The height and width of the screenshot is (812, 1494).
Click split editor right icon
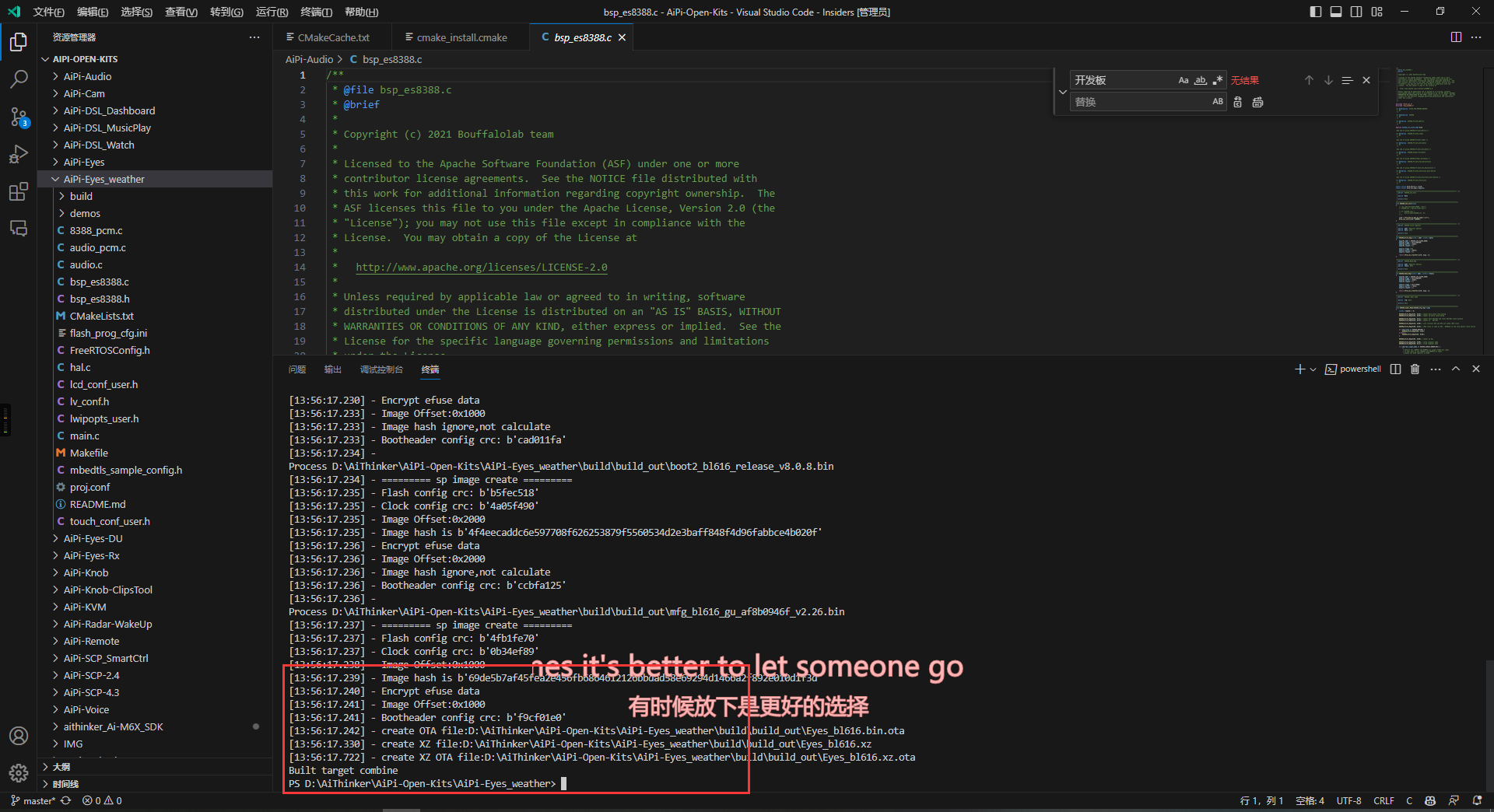pyautogui.click(x=1456, y=37)
